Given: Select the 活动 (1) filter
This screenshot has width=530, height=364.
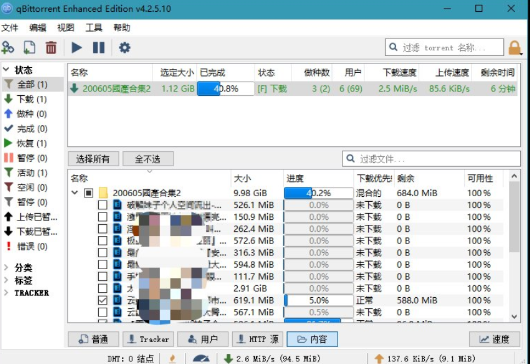Looking at the screenshot, I should [33, 173].
